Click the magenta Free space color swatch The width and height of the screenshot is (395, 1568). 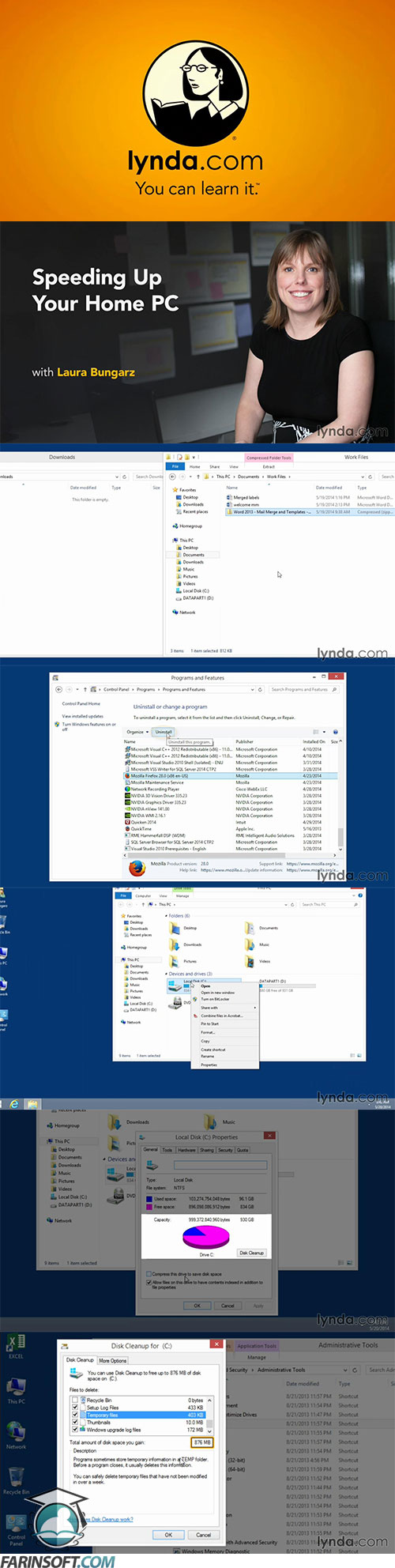149,1207
